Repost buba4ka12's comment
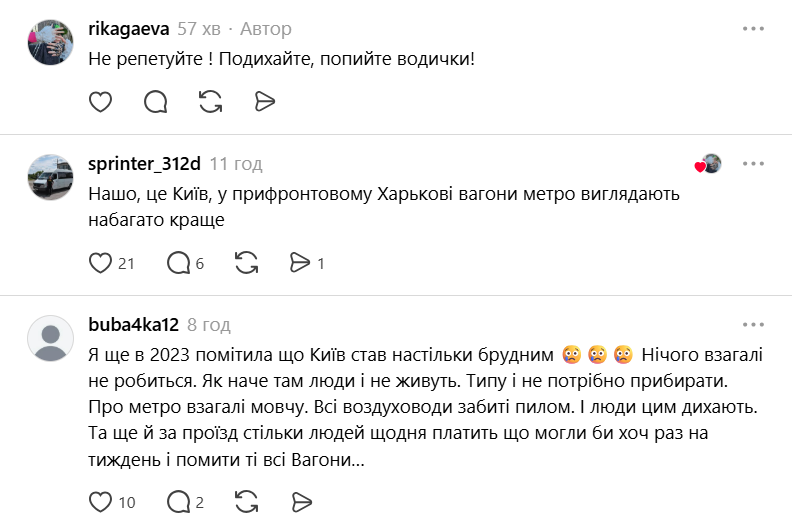This screenshot has height=528, width=792. pyautogui.click(x=246, y=501)
